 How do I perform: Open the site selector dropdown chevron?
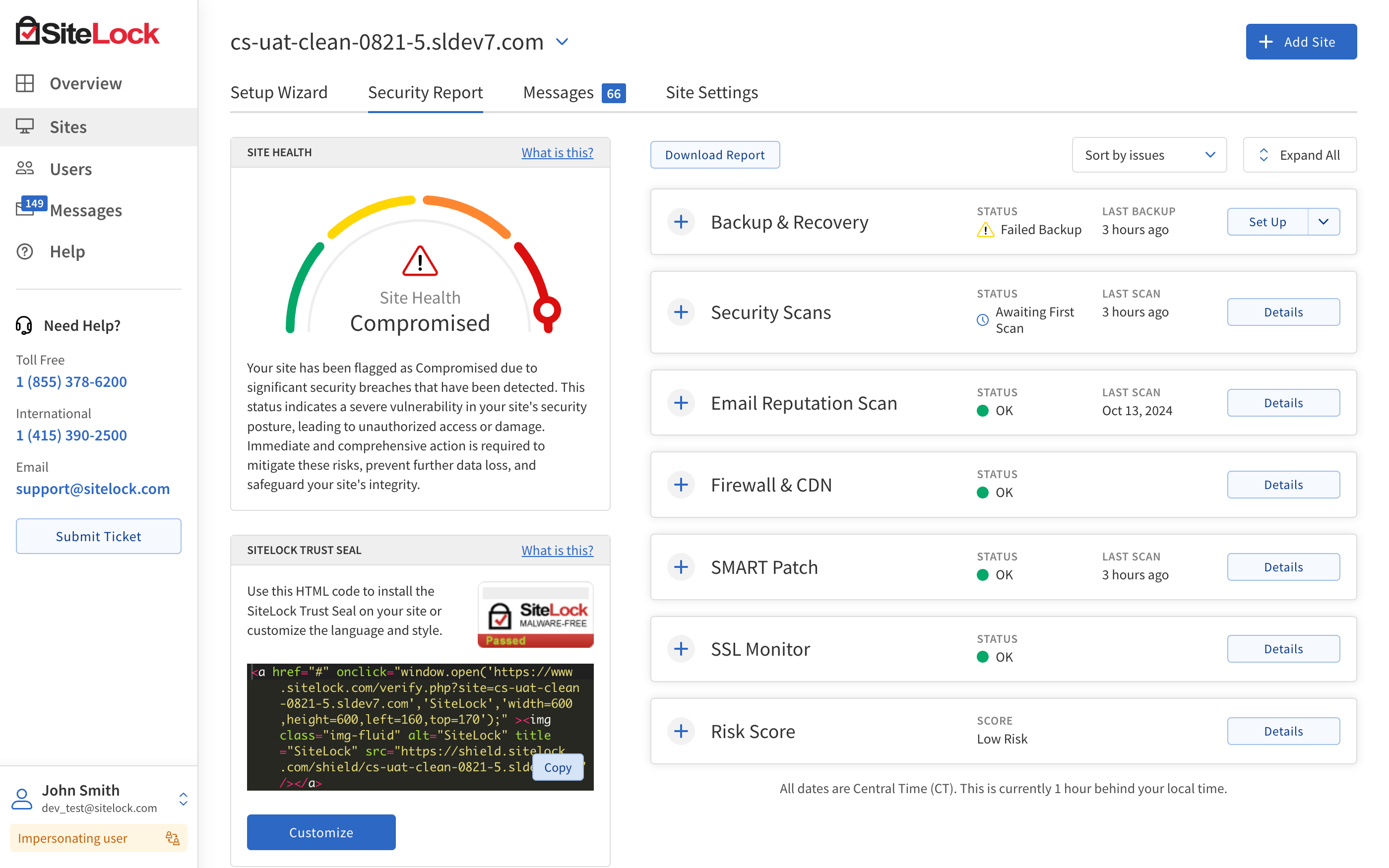pos(563,42)
